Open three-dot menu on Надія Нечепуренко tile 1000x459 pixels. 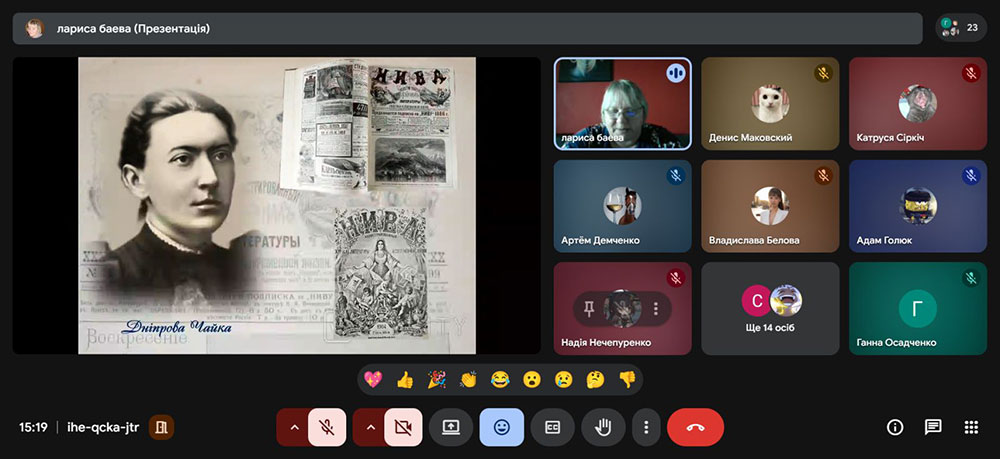click(656, 309)
